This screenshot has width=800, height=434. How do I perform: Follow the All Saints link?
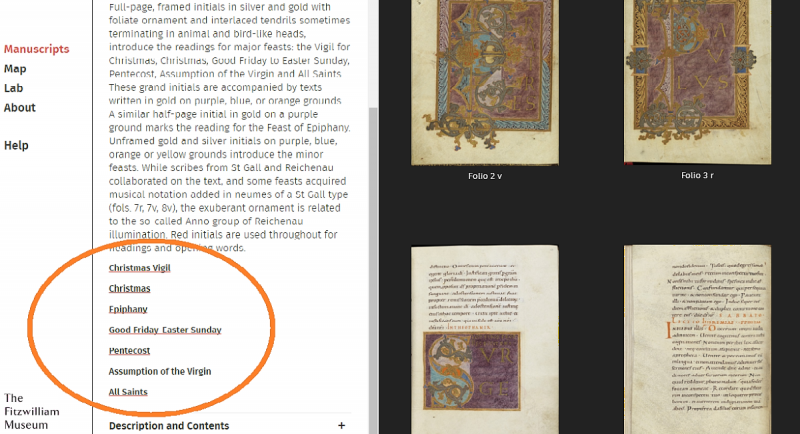(128, 392)
